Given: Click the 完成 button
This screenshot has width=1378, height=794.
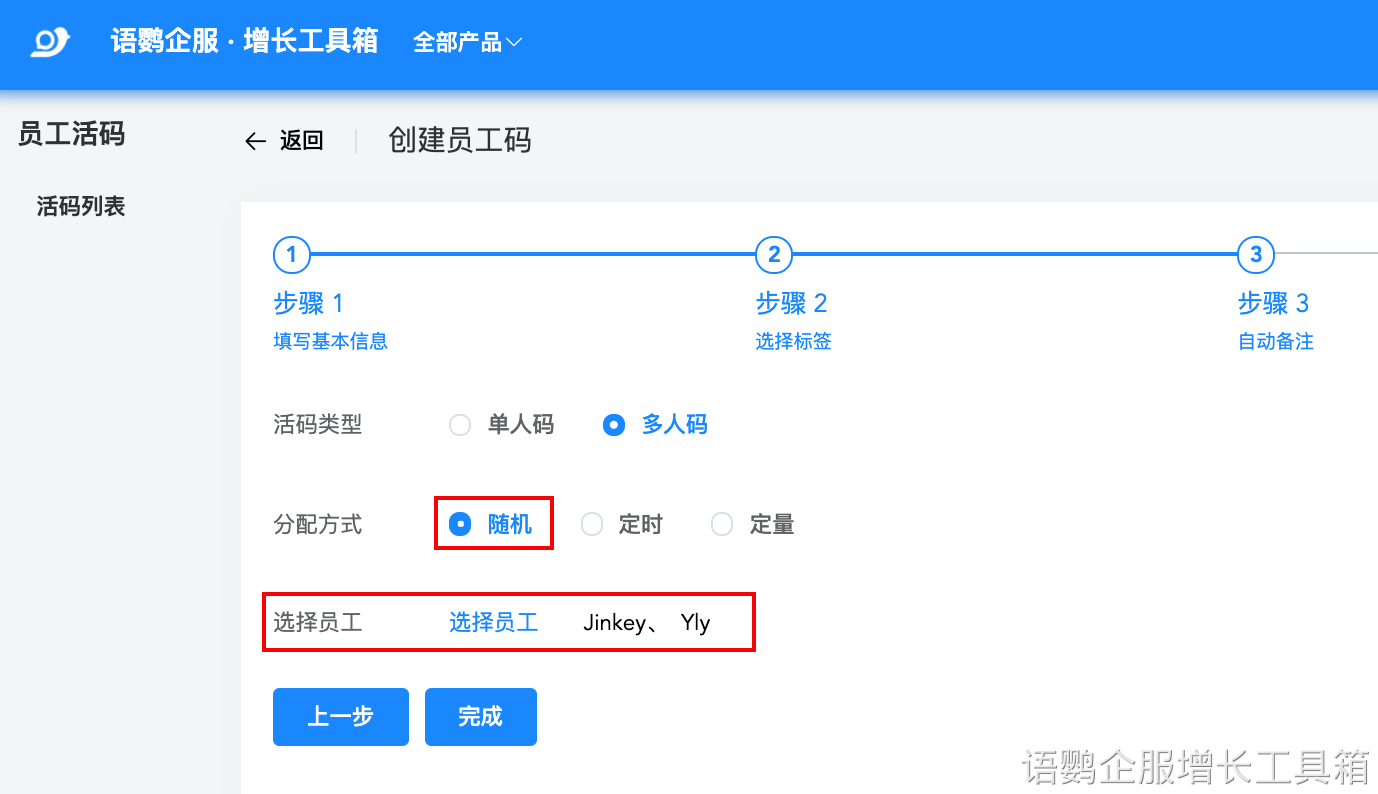Looking at the screenshot, I should pos(480,717).
